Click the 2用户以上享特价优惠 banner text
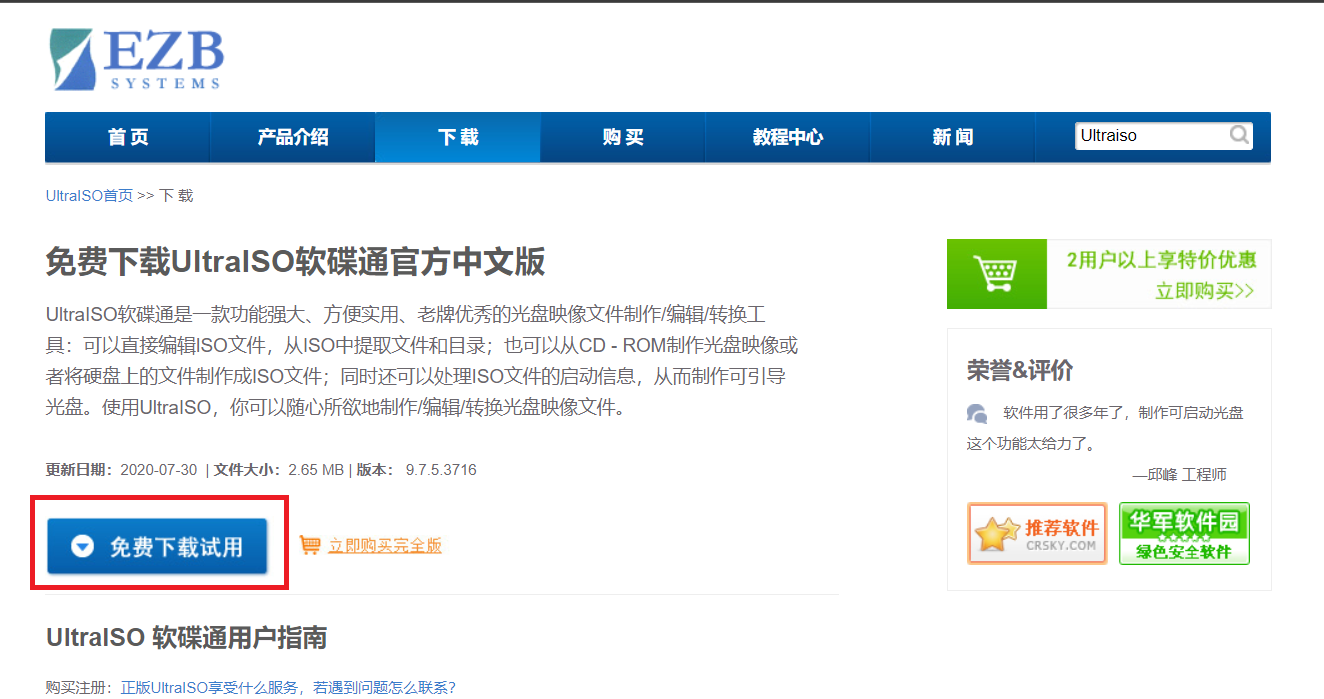Screen dimensions: 1324x699 click(x=1161, y=260)
